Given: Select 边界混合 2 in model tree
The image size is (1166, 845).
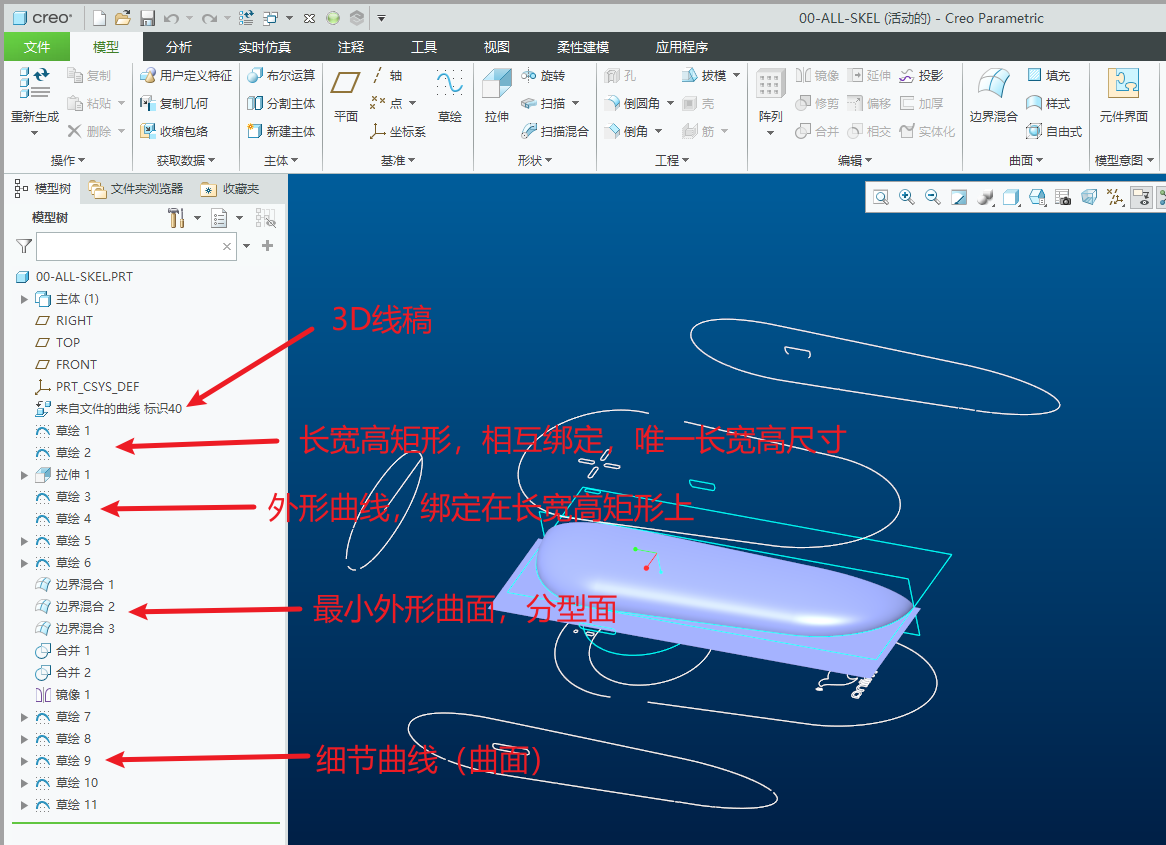Looking at the screenshot, I should (x=85, y=607).
